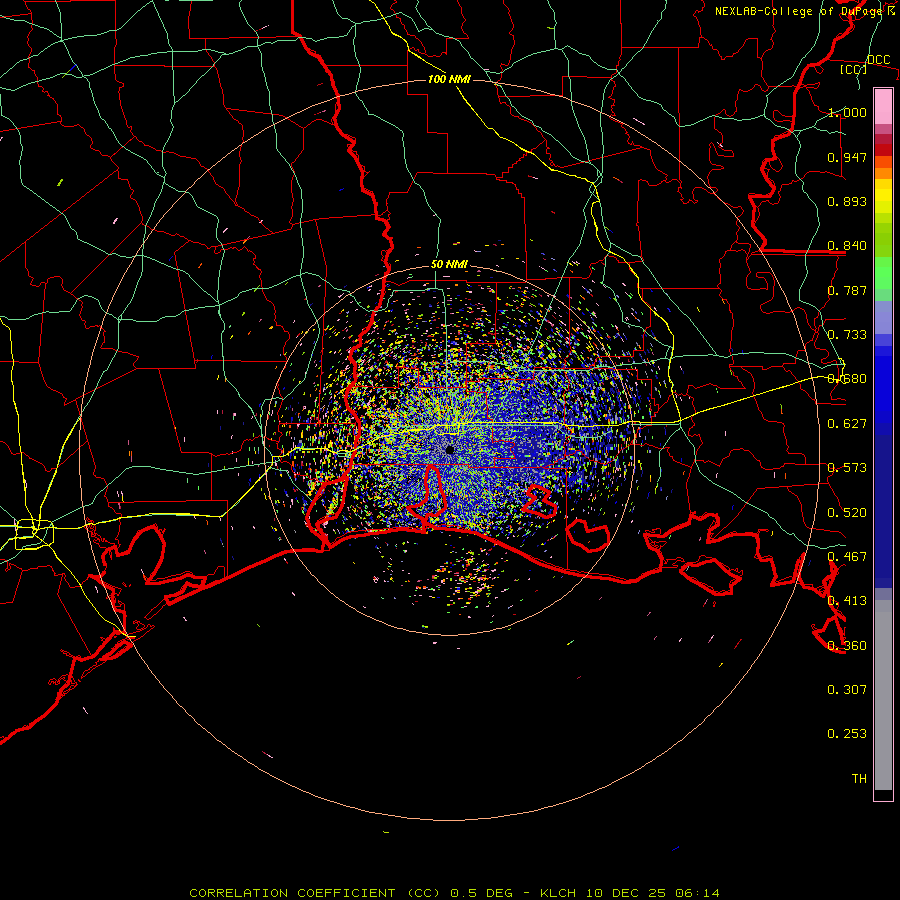Image resolution: width=900 pixels, height=900 pixels.
Task: Click the pink segment at top of color bar
Action: (x=883, y=106)
